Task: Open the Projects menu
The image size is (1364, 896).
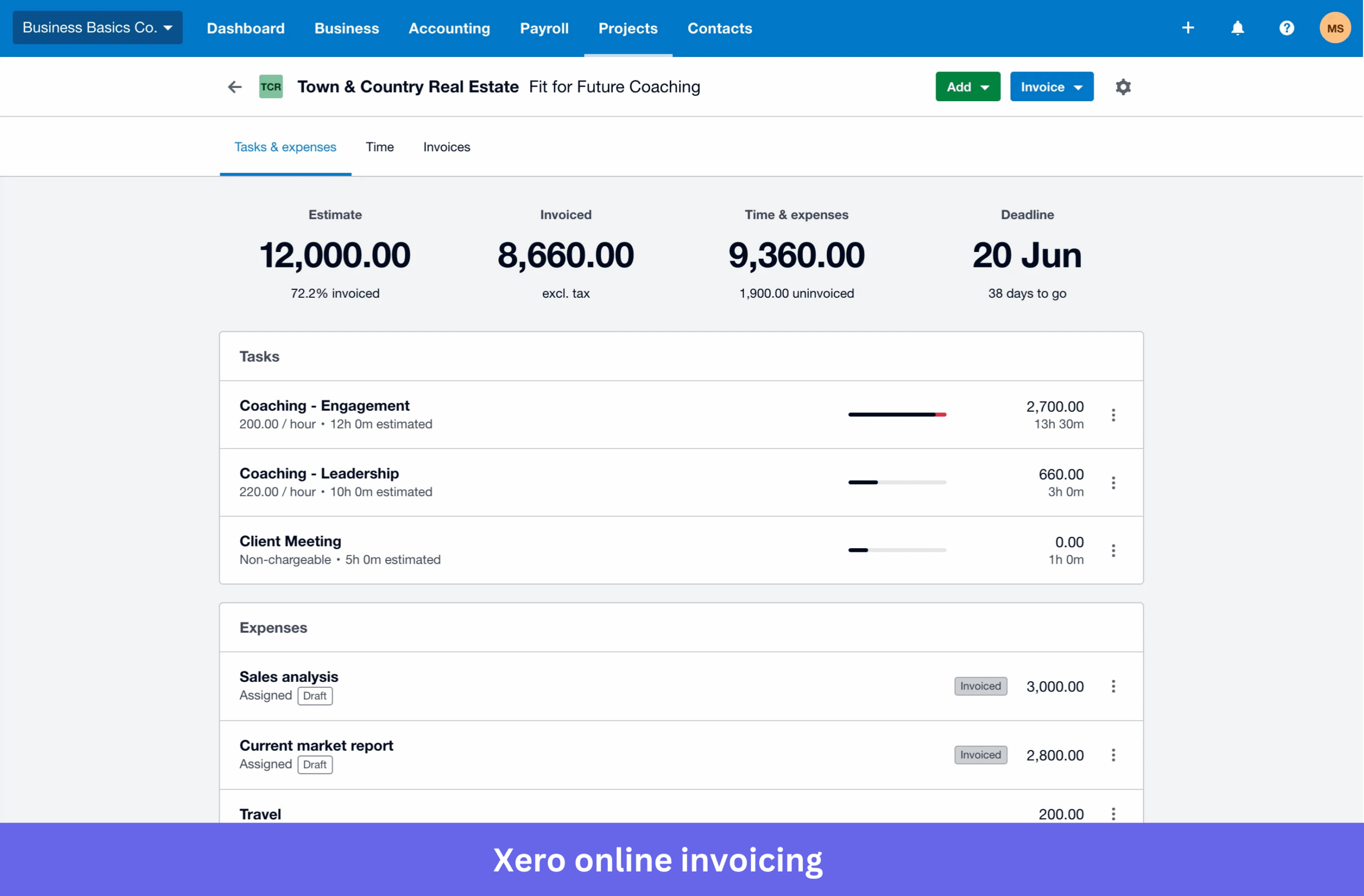Action: tap(628, 28)
